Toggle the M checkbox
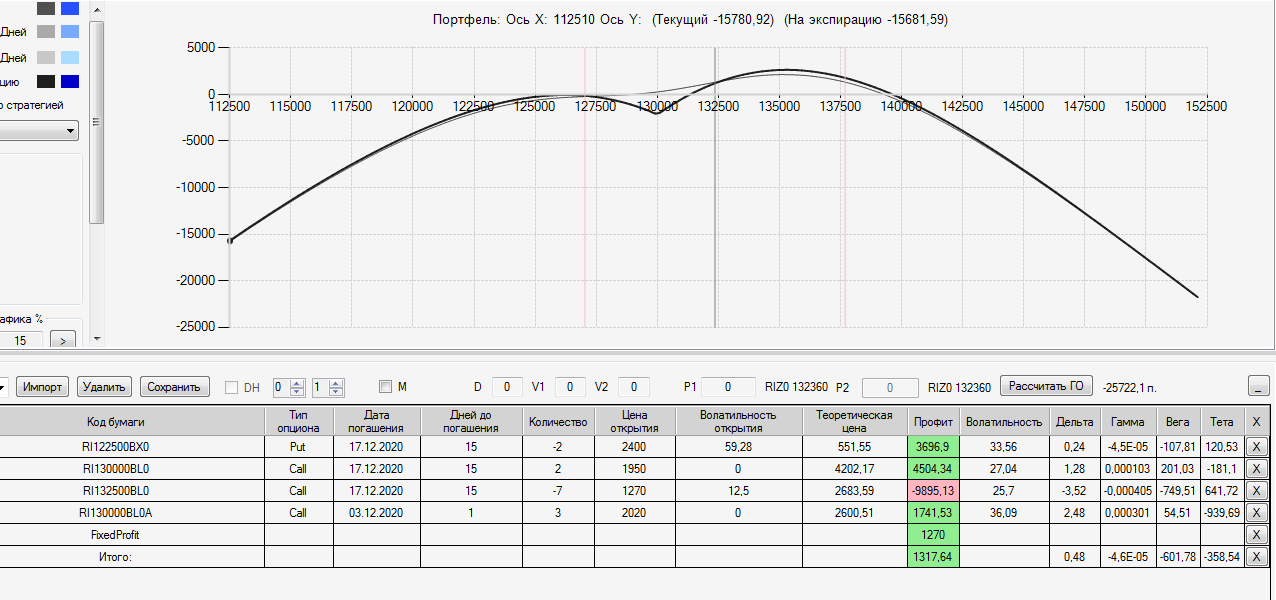The width and height of the screenshot is (1276, 600). (386, 387)
